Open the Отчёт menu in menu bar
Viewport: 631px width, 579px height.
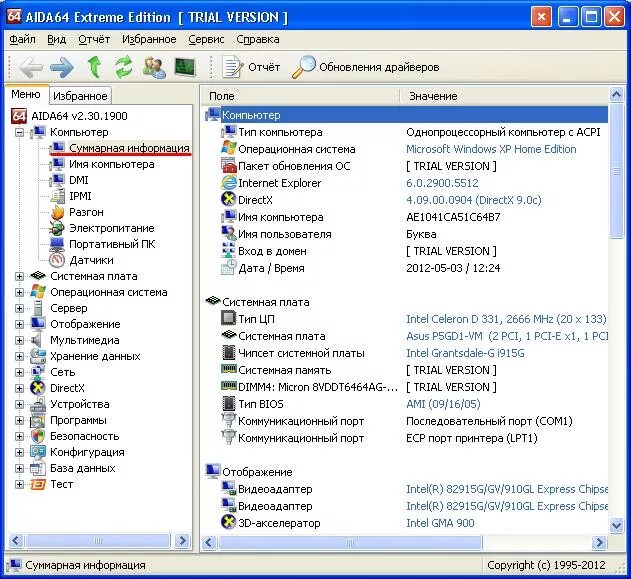point(94,39)
